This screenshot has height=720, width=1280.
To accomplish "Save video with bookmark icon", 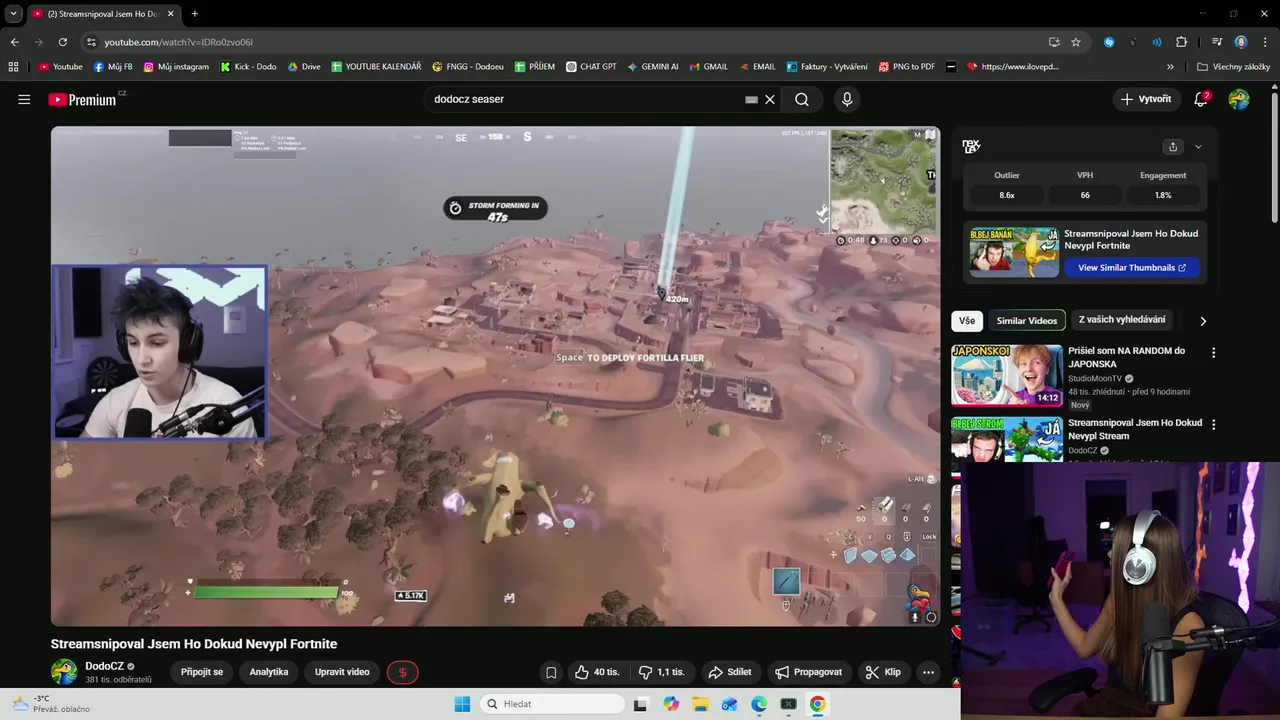I will click(x=551, y=672).
